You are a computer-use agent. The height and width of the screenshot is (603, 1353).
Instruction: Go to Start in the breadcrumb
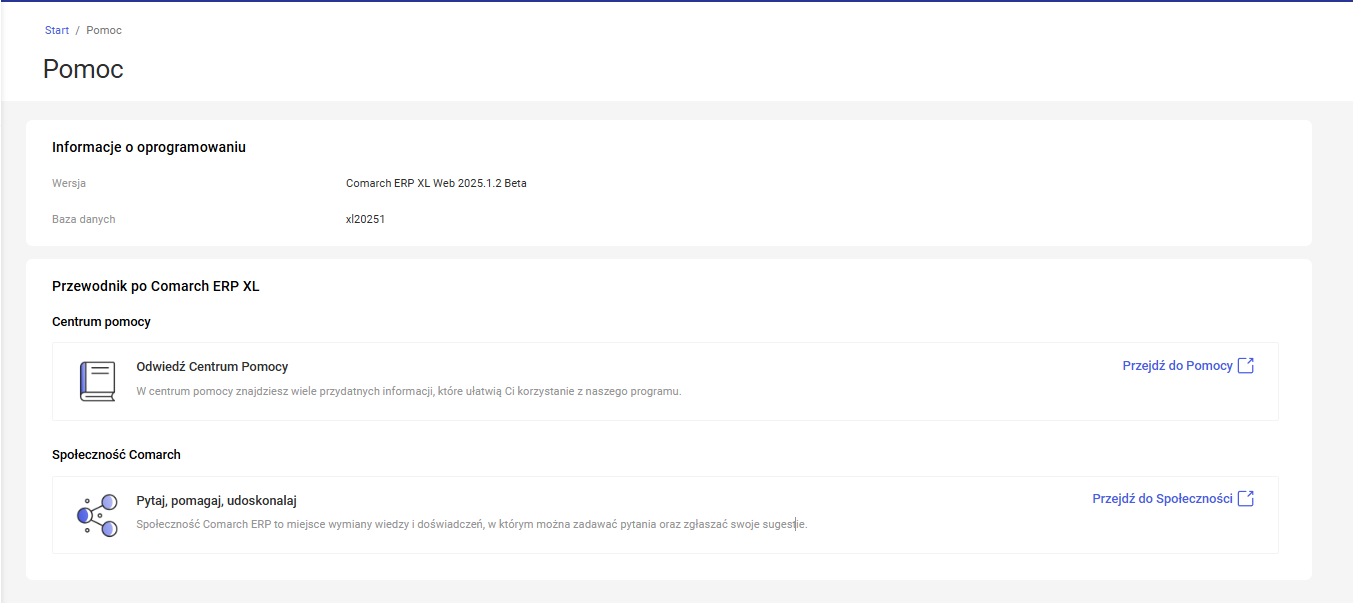pos(57,30)
